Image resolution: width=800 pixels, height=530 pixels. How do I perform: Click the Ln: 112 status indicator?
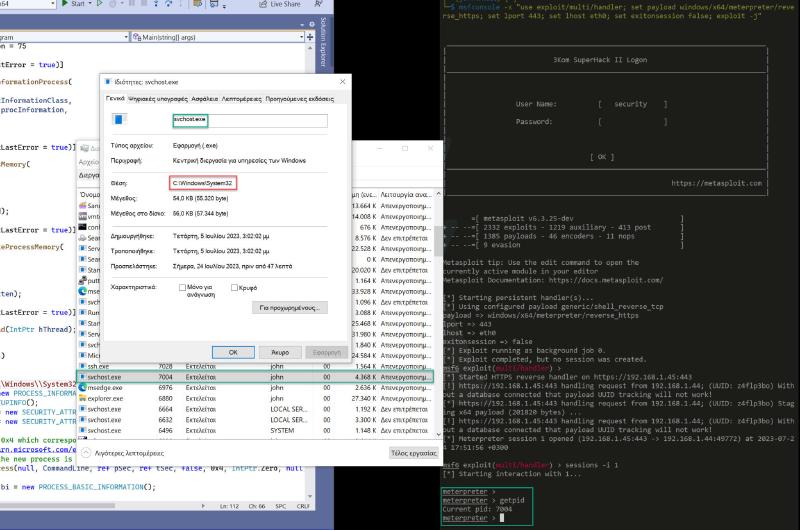click(x=229, y=506)
